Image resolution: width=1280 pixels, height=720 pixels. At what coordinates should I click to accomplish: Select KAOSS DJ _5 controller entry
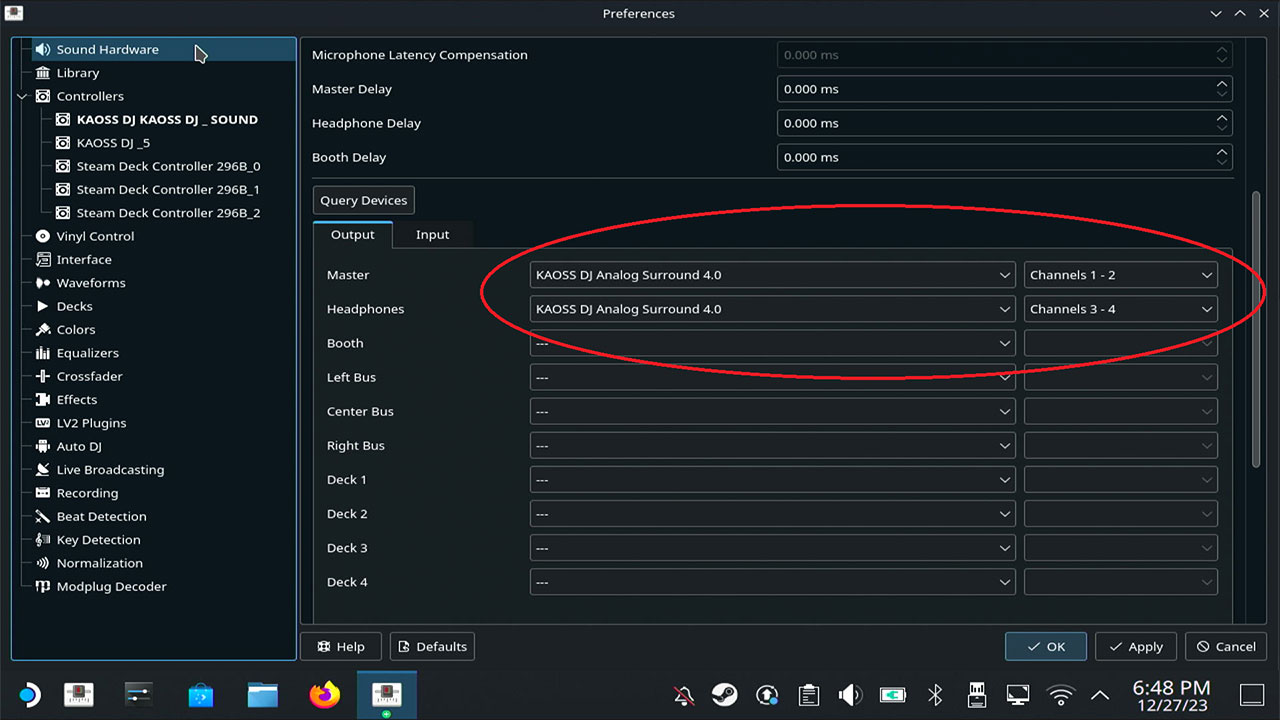pyautogui.click(x=113, y=143)
